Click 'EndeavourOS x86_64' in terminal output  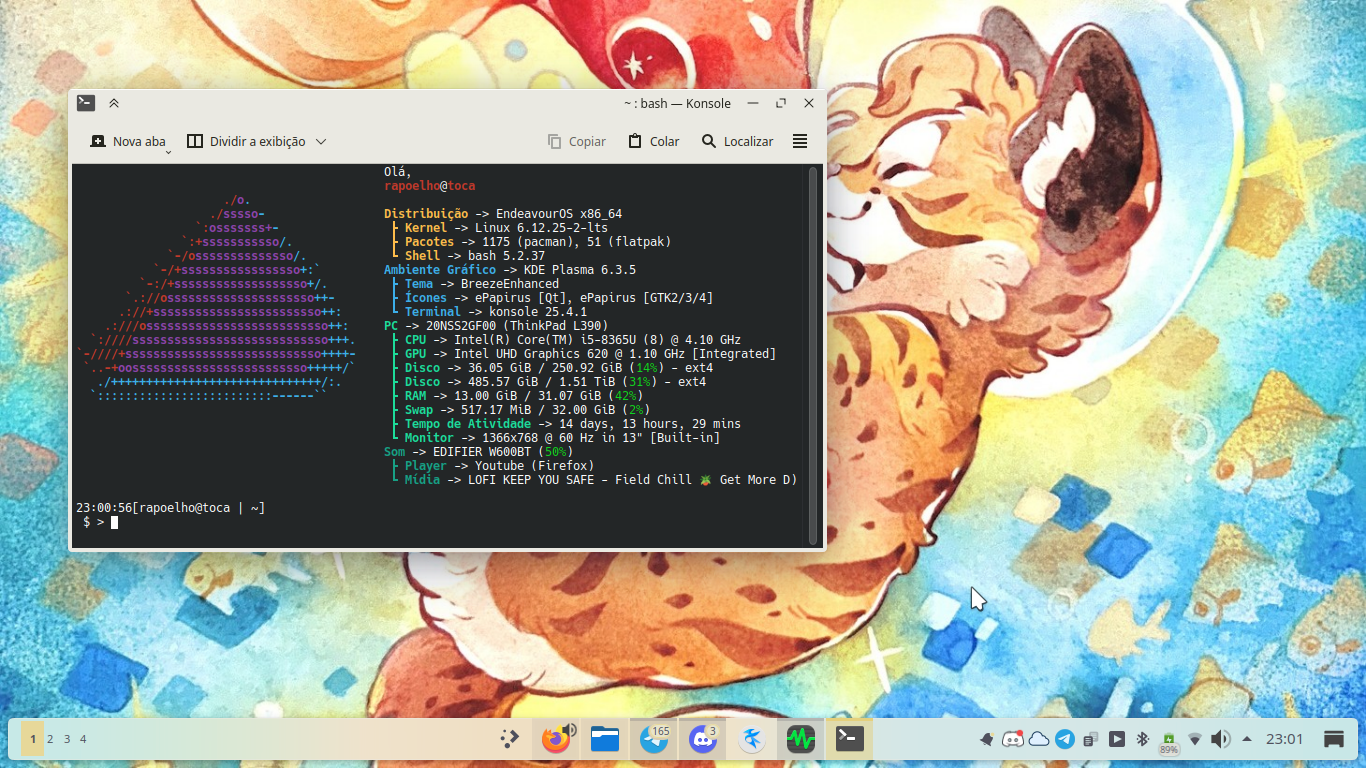[x=559, y=214]
